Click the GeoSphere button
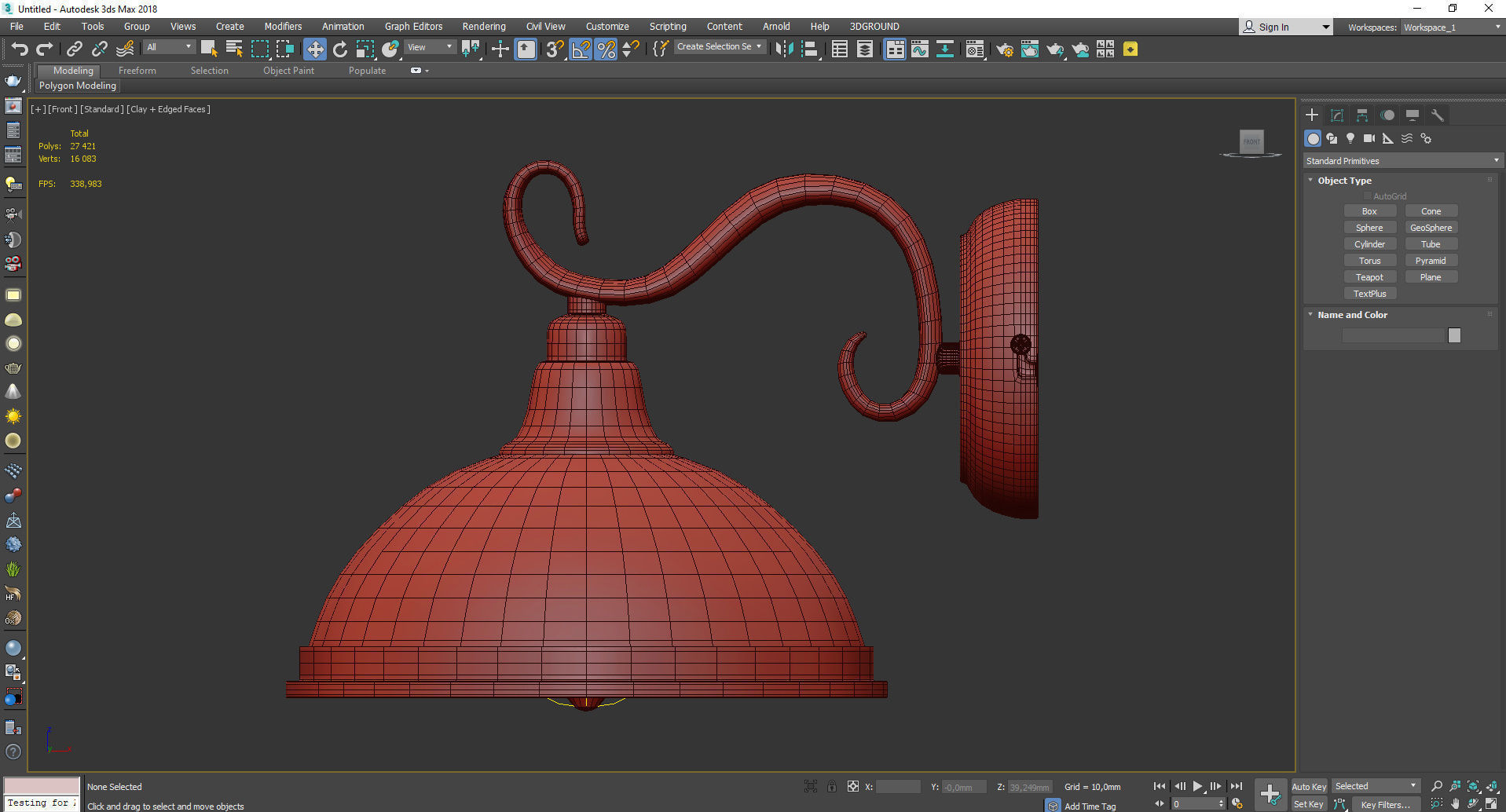The image size is (1506, 812). 1431,228
